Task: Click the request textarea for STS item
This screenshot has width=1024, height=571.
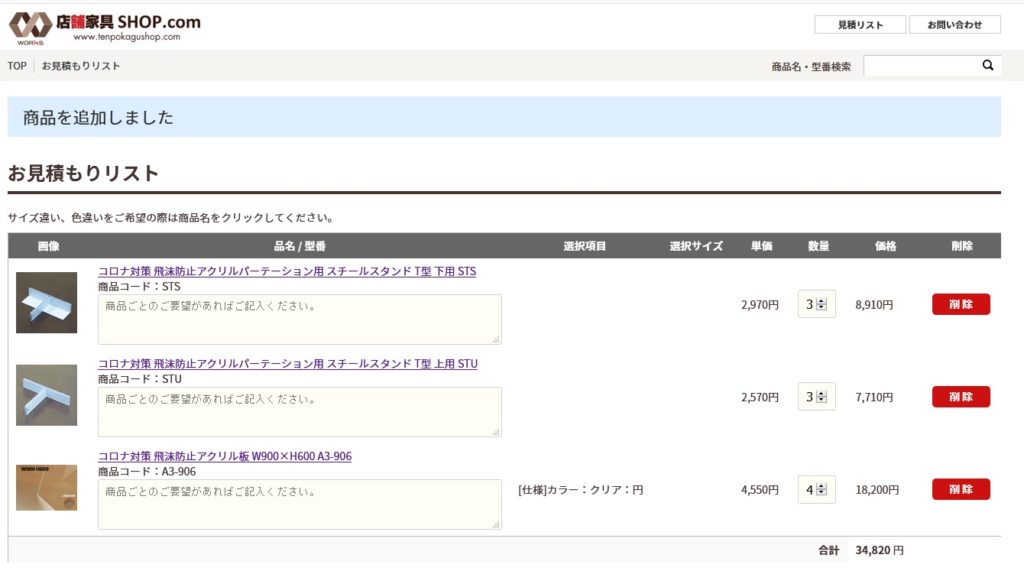Action: 300,319
